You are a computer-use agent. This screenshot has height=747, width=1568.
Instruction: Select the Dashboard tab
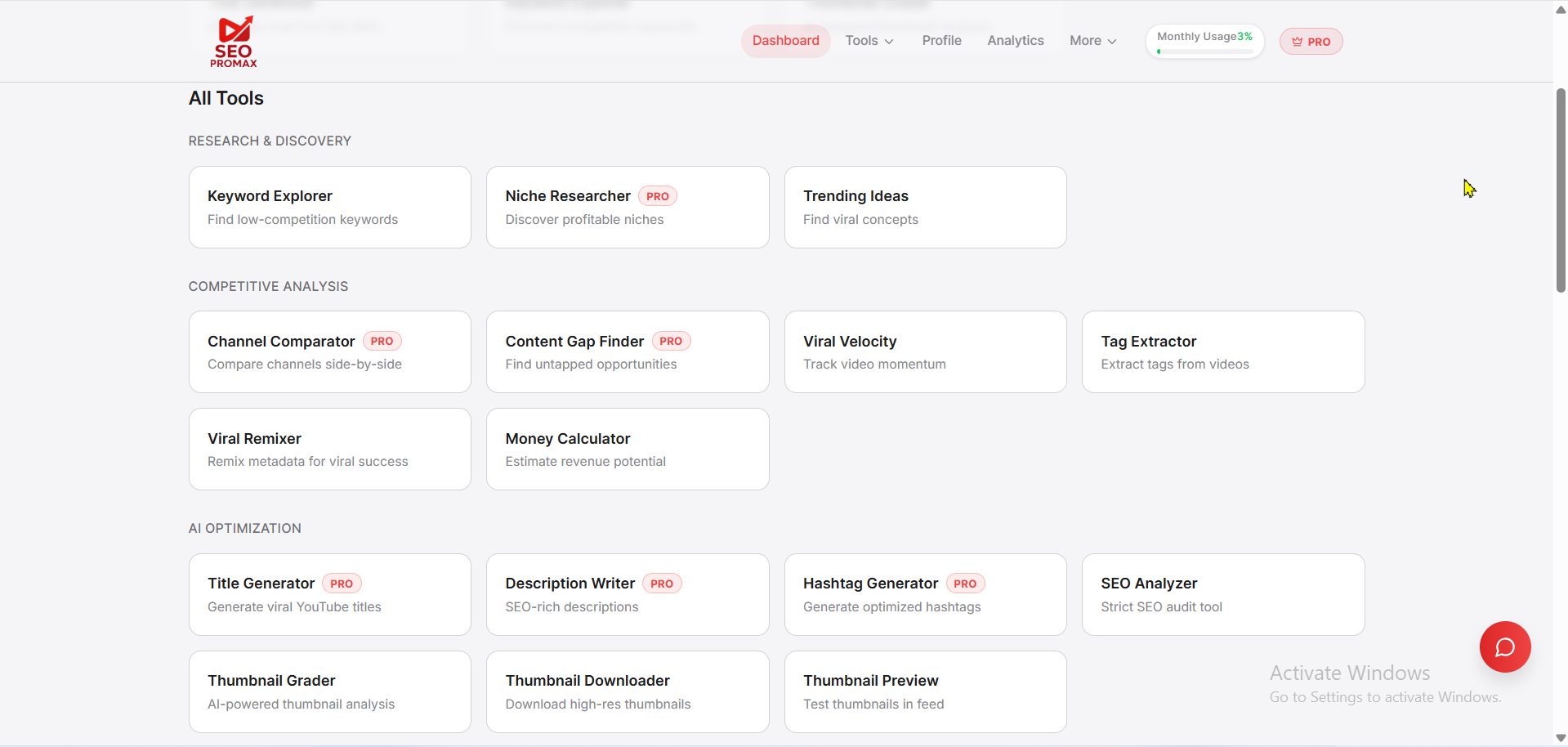784,40
